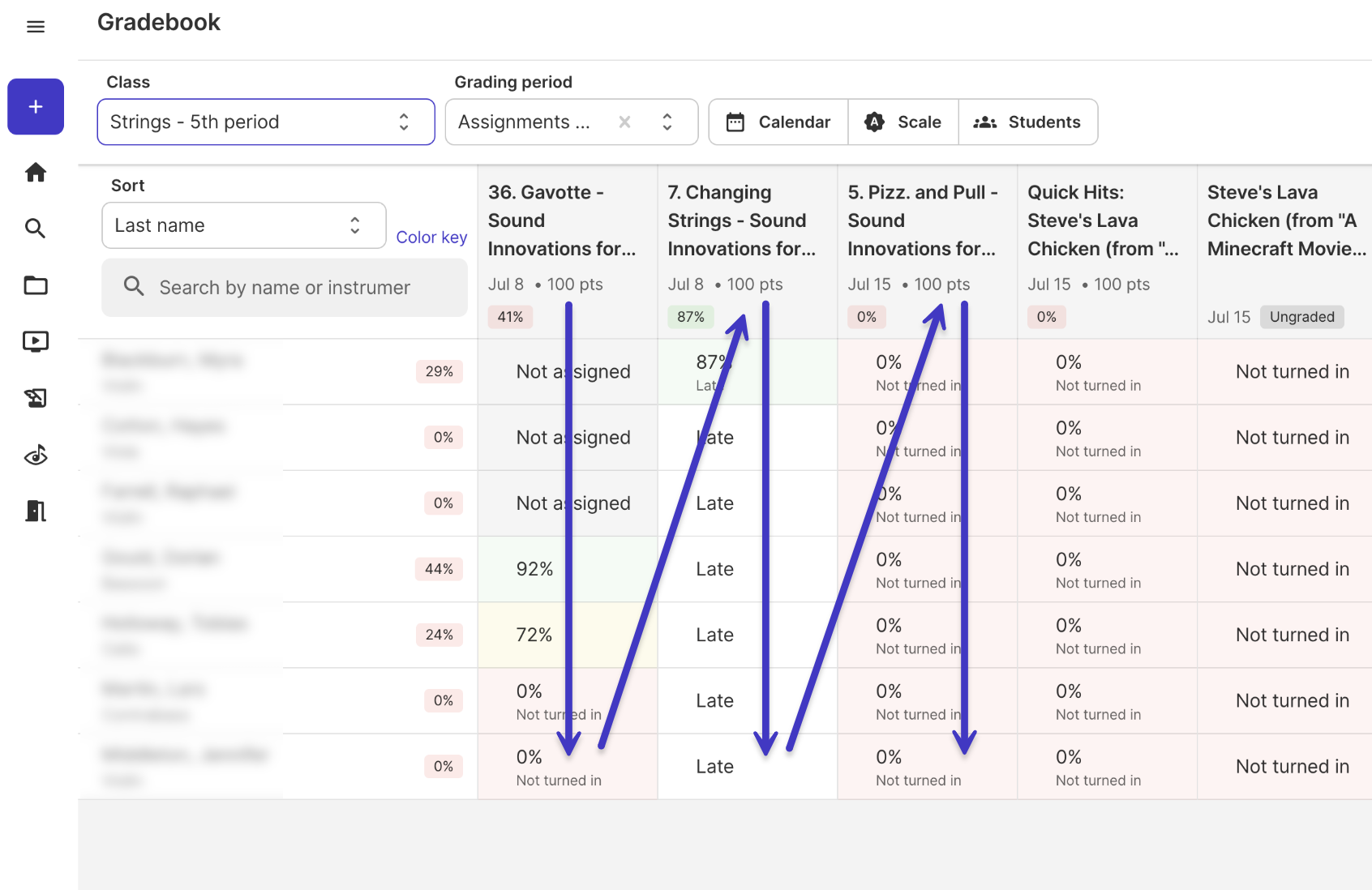
Task: Switch to Calendar view
Action: pyautogui.click(x=778, y=122)
